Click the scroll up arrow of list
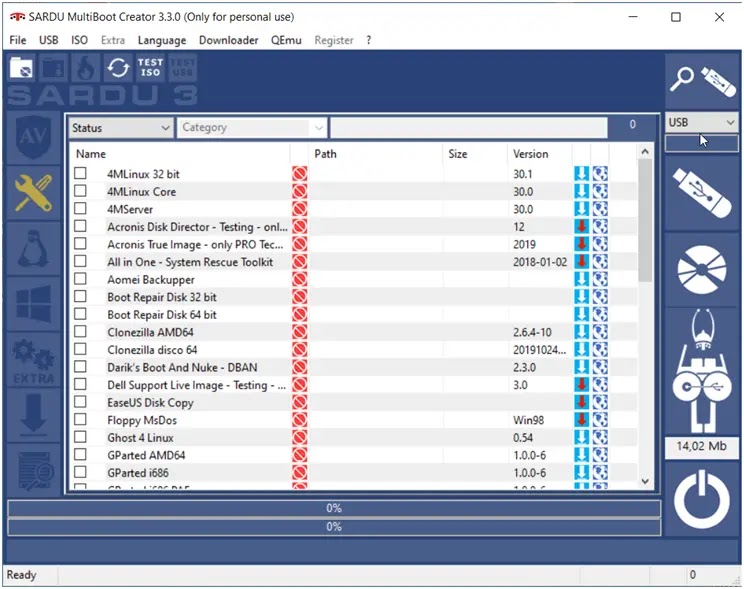 pos(645,152)
